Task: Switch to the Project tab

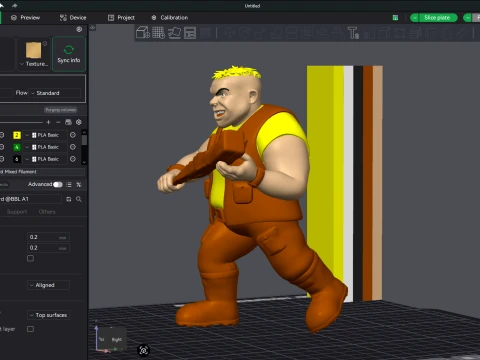Action: point(121,18)
